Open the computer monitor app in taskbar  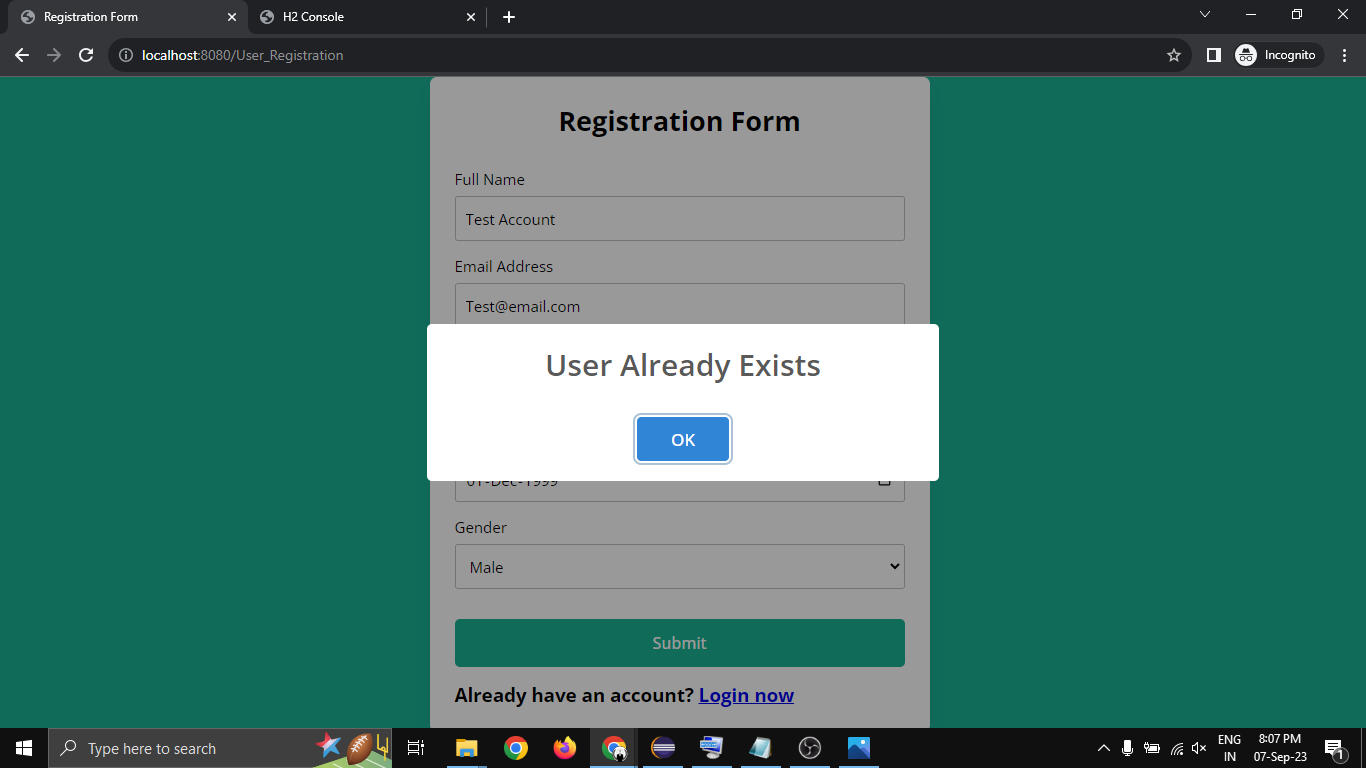[712, 748]
